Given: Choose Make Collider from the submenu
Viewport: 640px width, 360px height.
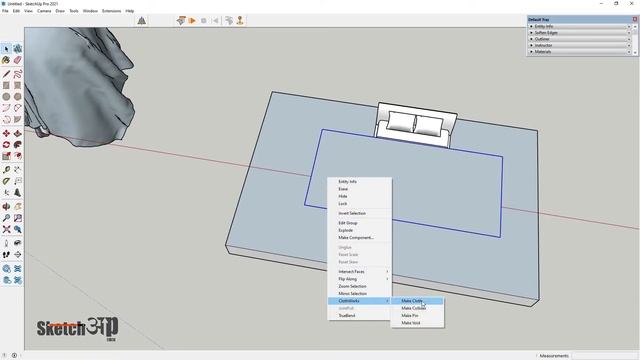Looking at the screenshot, I should (x=417, y=308).
